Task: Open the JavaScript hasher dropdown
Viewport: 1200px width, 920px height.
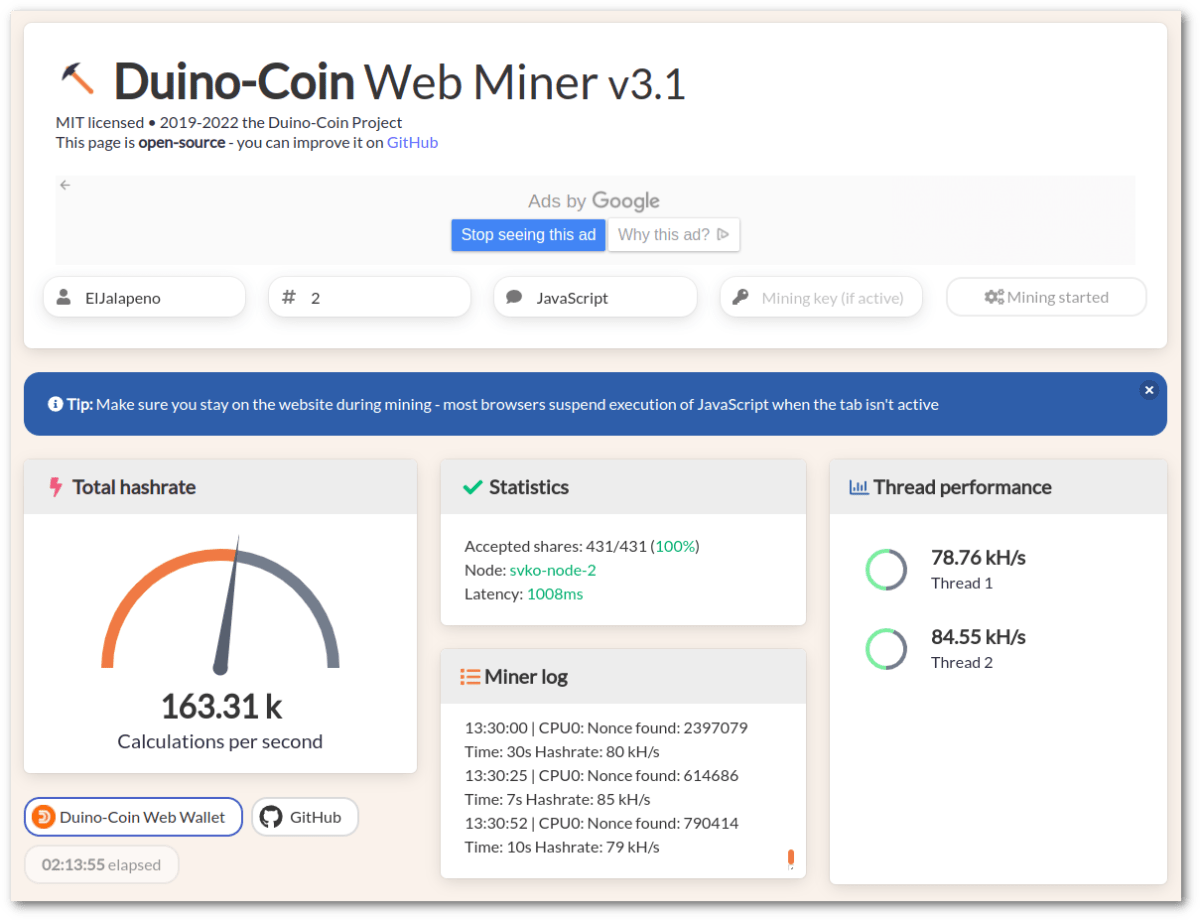Action: pos(595,297)
